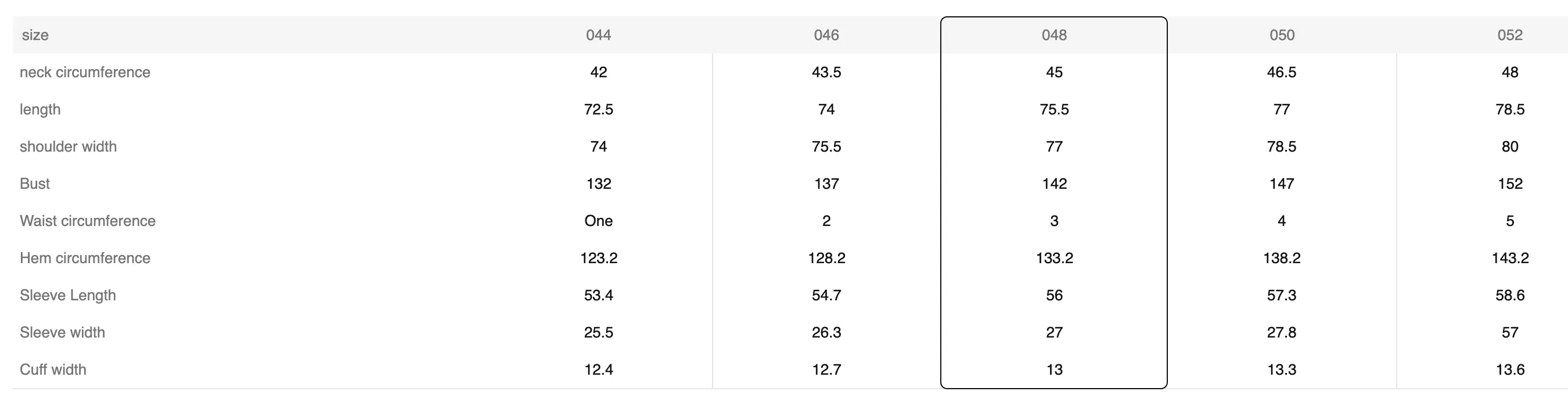Screen dimensions: 1568x402
Task: Click sleeve length value 54.7
Action: [x=826, y=295]
